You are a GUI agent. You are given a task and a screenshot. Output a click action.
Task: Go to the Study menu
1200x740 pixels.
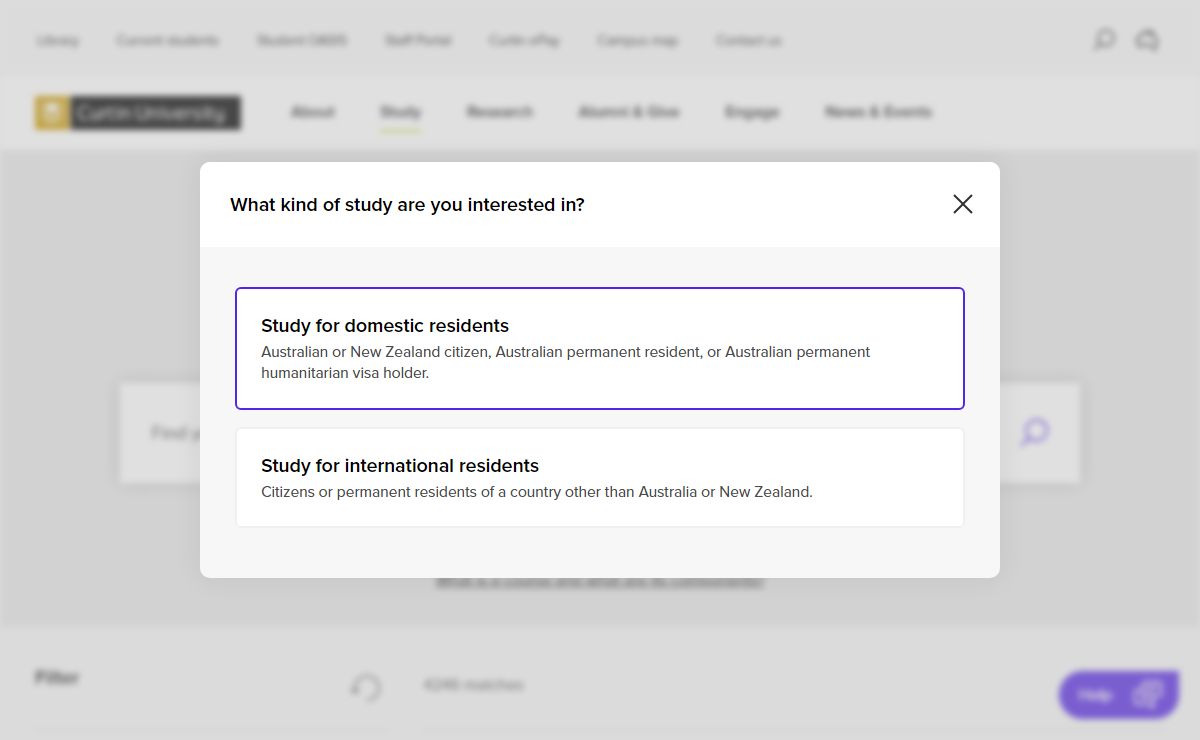tap(400, 112)
